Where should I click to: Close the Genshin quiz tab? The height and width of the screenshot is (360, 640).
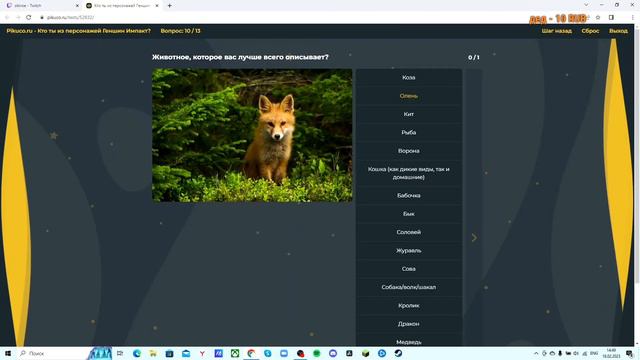(157, 6)
